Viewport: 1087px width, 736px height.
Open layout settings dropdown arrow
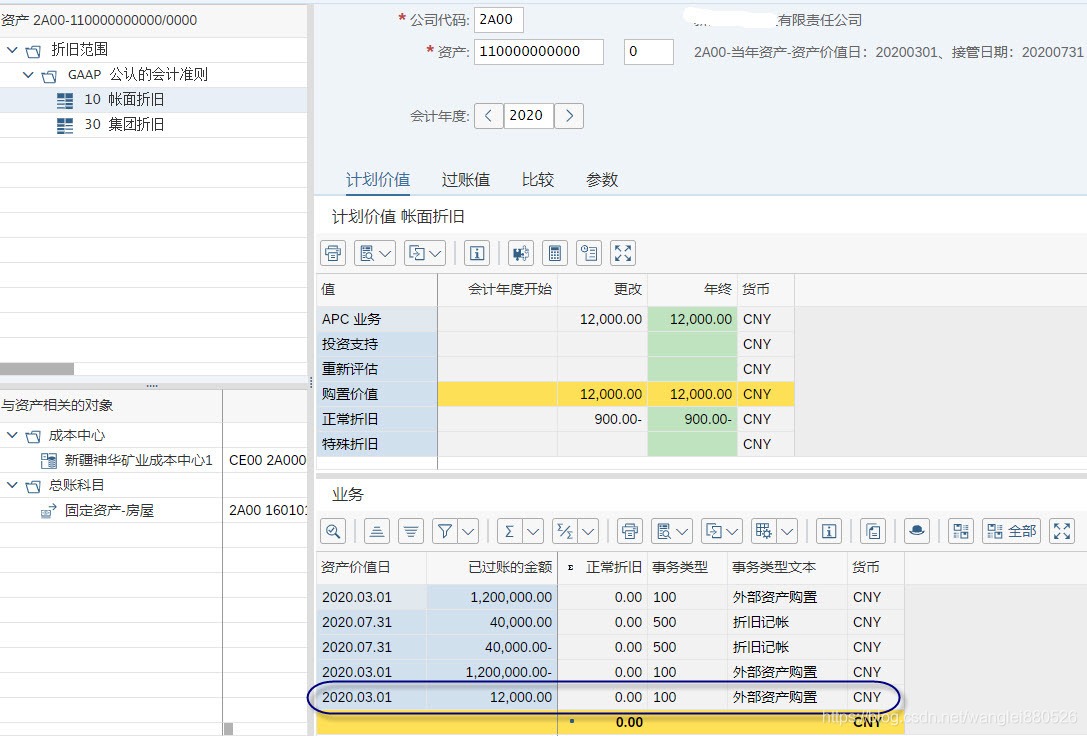point(787,532)
